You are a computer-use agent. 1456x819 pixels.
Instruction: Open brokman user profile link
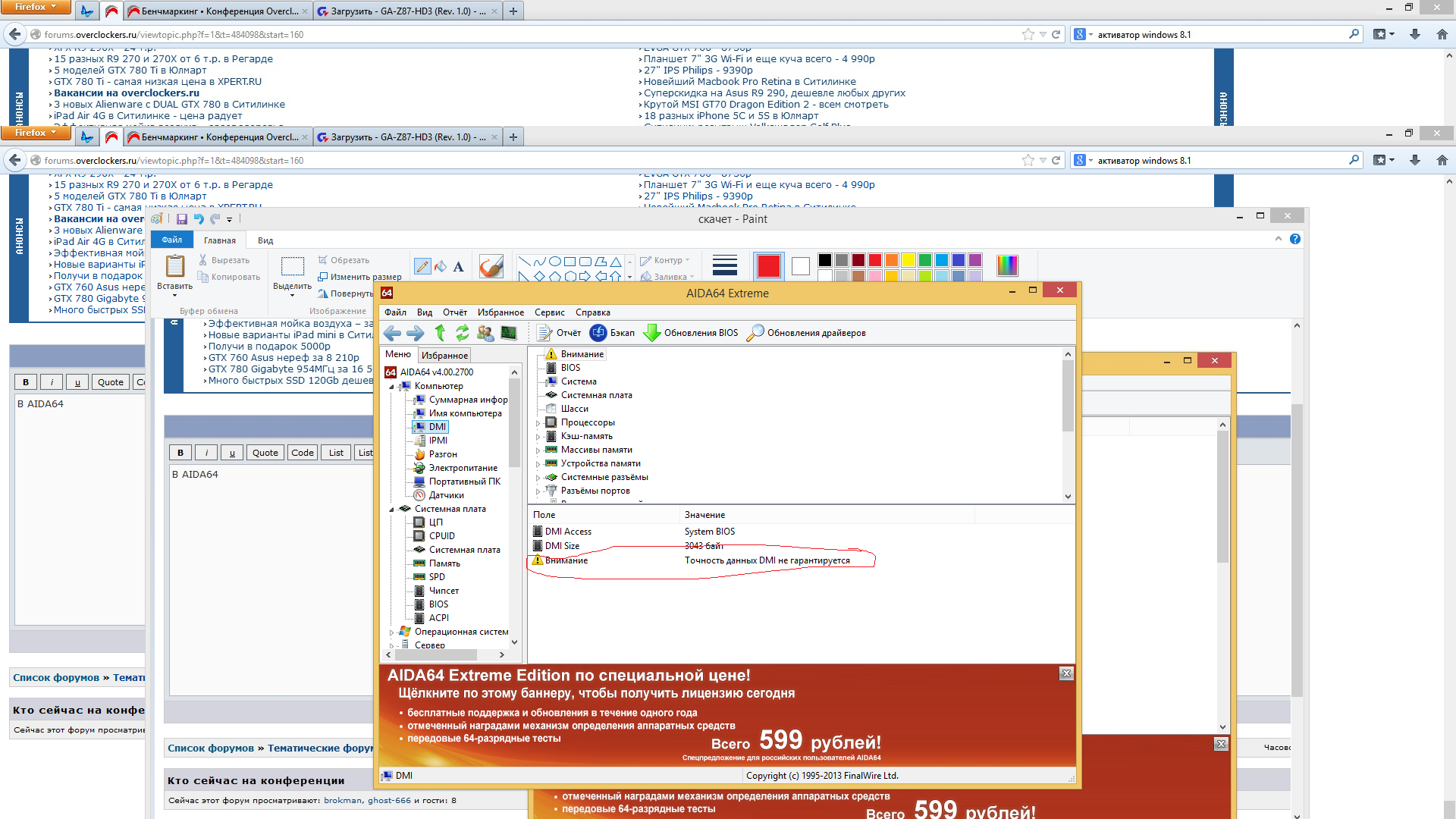coord(343,800)
